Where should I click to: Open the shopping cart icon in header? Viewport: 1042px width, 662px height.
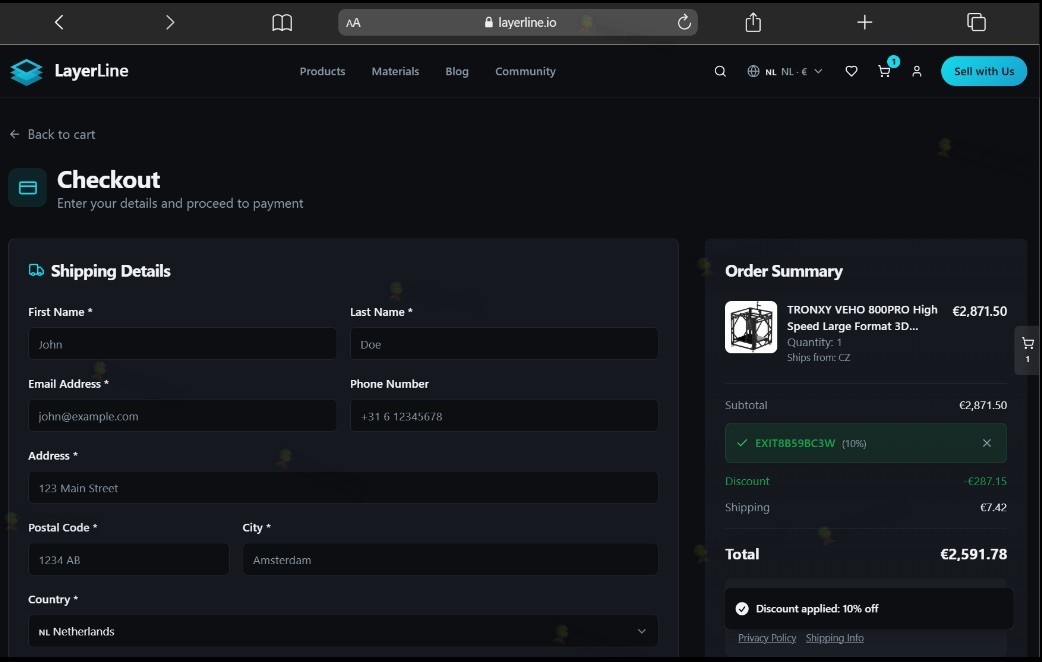click(885, 71)
